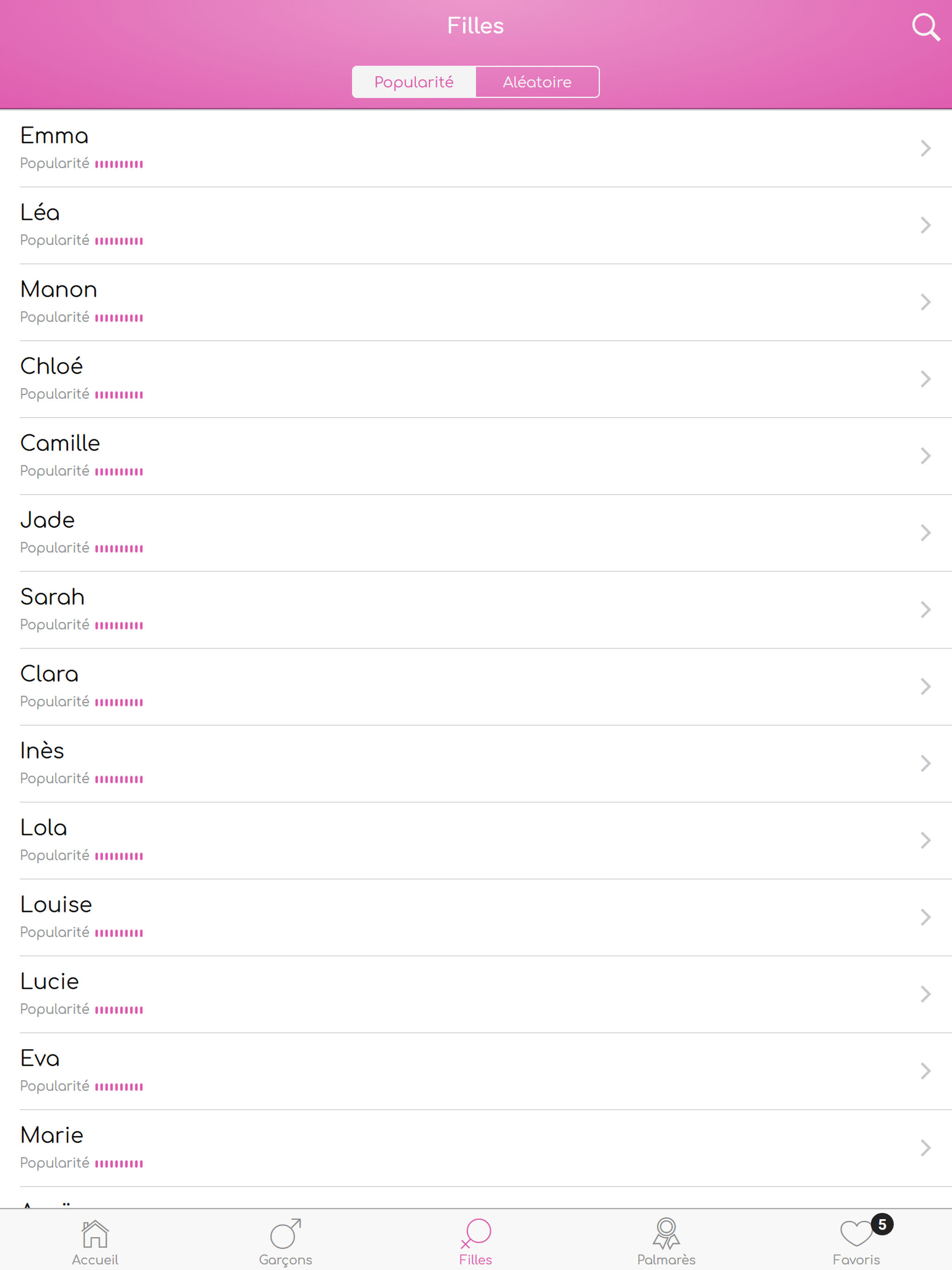
Task: Open the Sarah row chevron
Action: pos(925,610)
